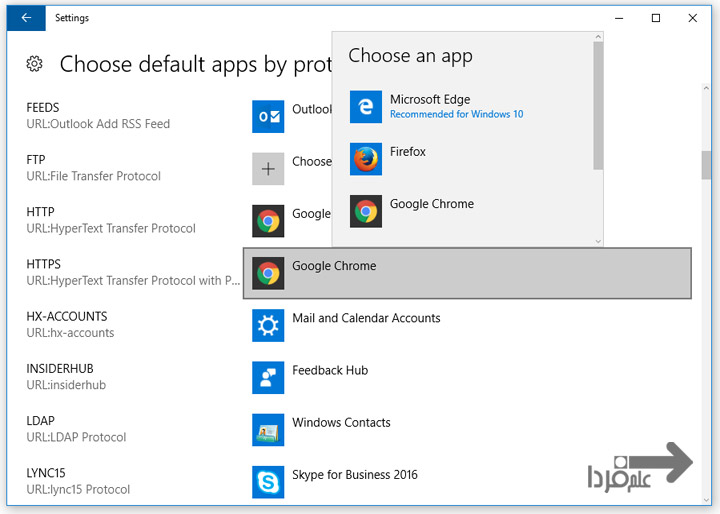Select the Firefox icon in the app chooser

(367, 159)
